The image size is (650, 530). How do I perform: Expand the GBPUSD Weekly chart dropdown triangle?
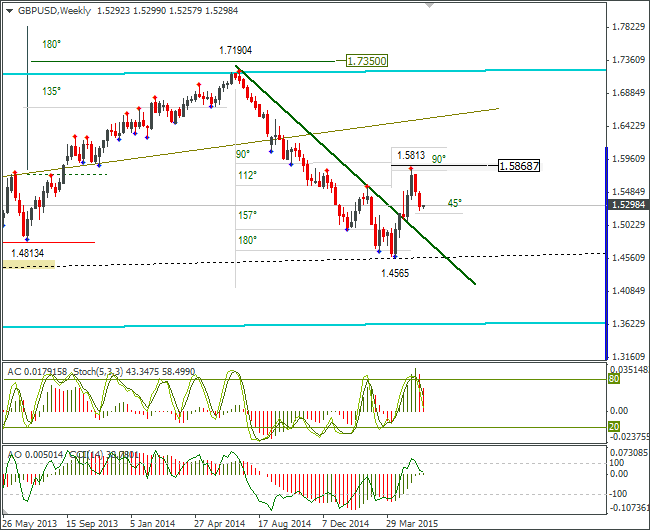[10, 11]
